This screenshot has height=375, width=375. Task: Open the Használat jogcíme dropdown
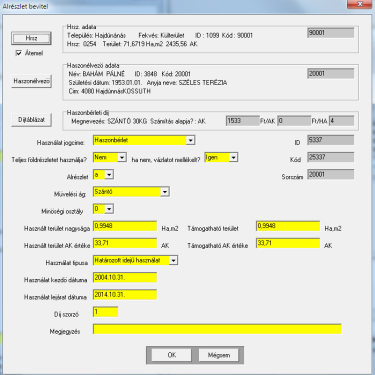click(x=190, y=140)
